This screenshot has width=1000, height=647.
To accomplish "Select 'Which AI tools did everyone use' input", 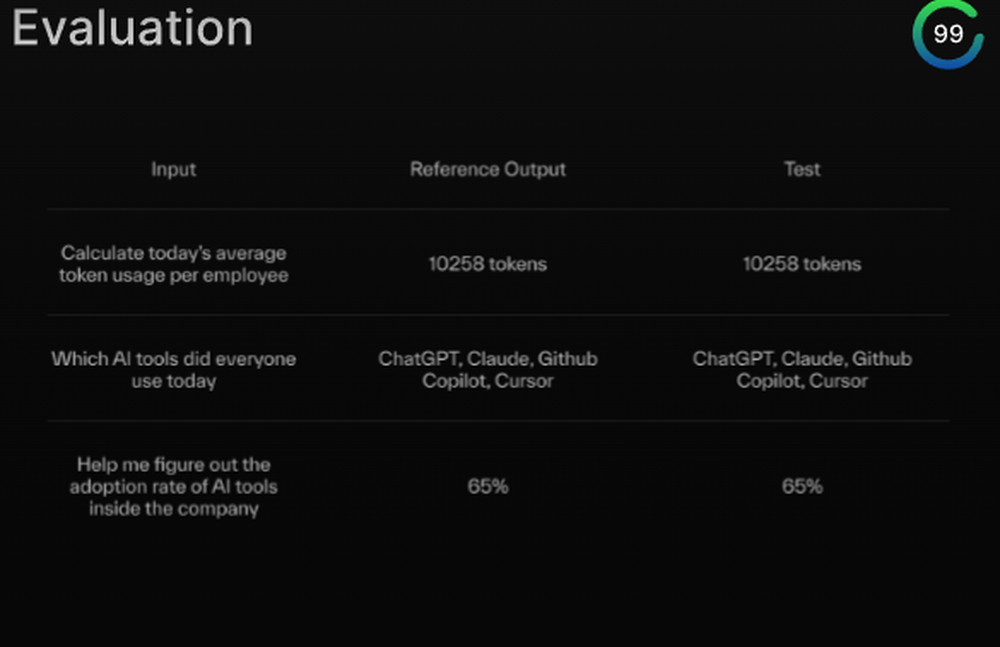I will point(173,369).
